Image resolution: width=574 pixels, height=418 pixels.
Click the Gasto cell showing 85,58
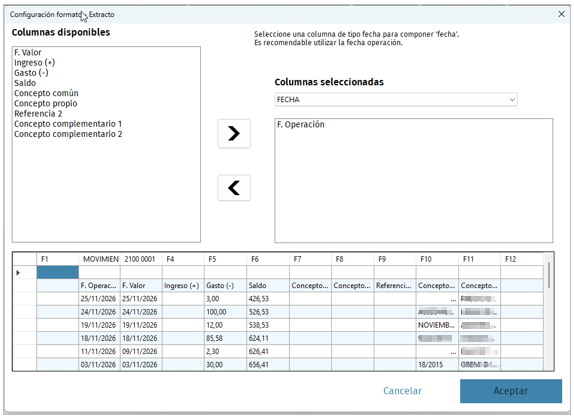(226, 338)
